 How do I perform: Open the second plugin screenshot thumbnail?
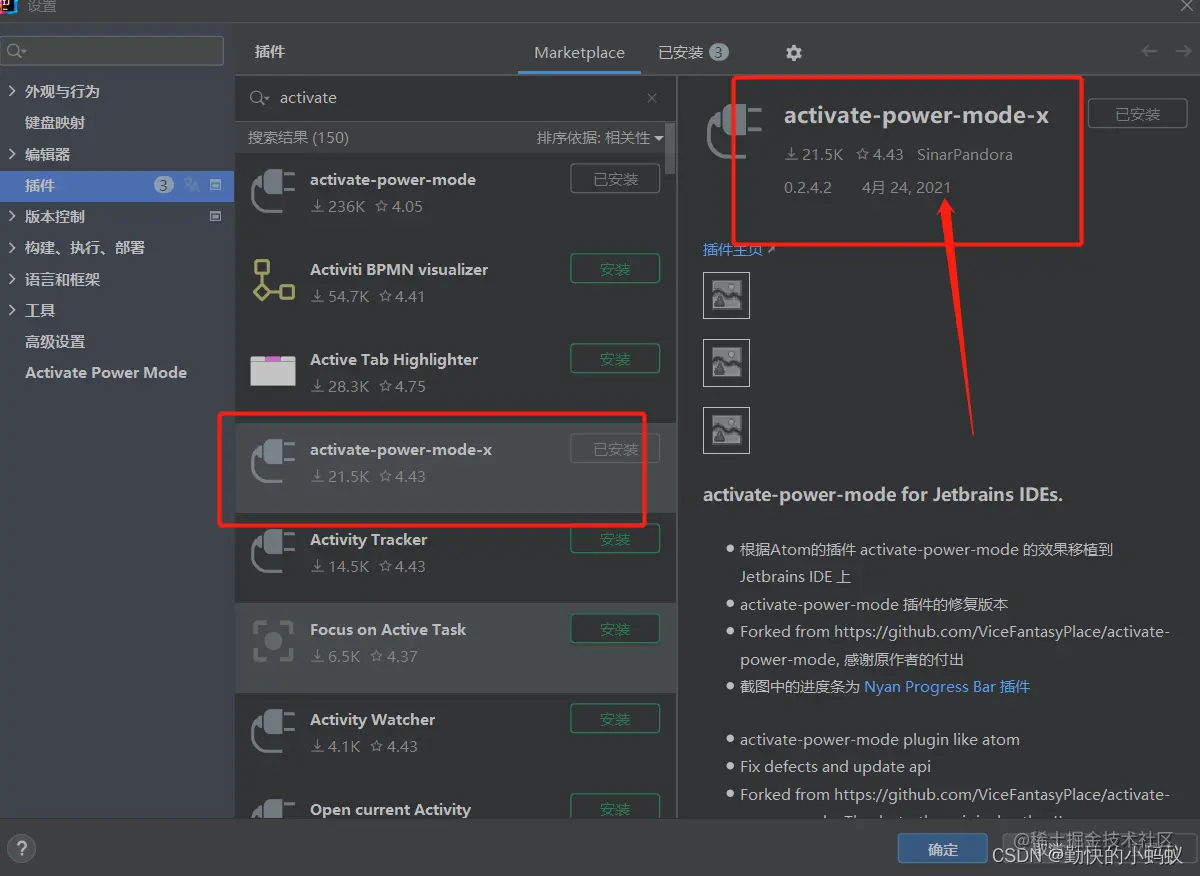click(726, 363)
